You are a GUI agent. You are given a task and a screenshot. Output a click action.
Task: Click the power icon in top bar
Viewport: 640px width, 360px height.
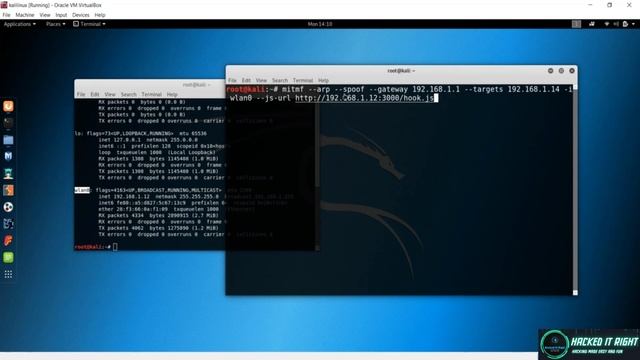coord(625,24)
